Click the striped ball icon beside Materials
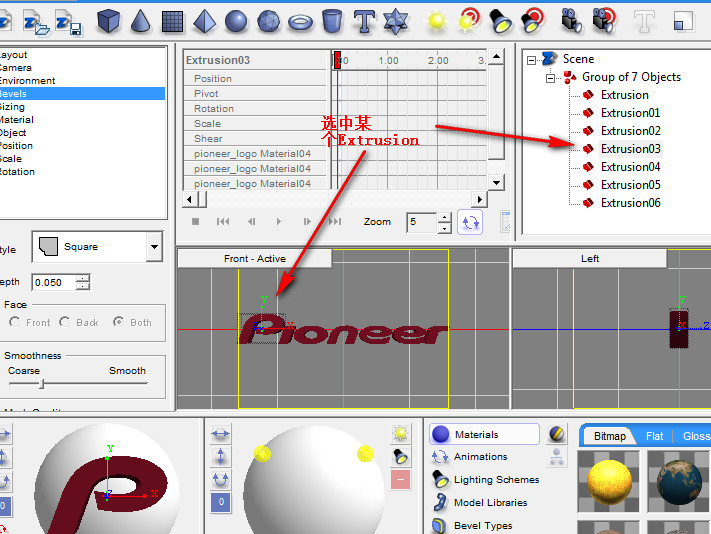The width and height of the screenshot is (711, 534). tap(557, 434)
